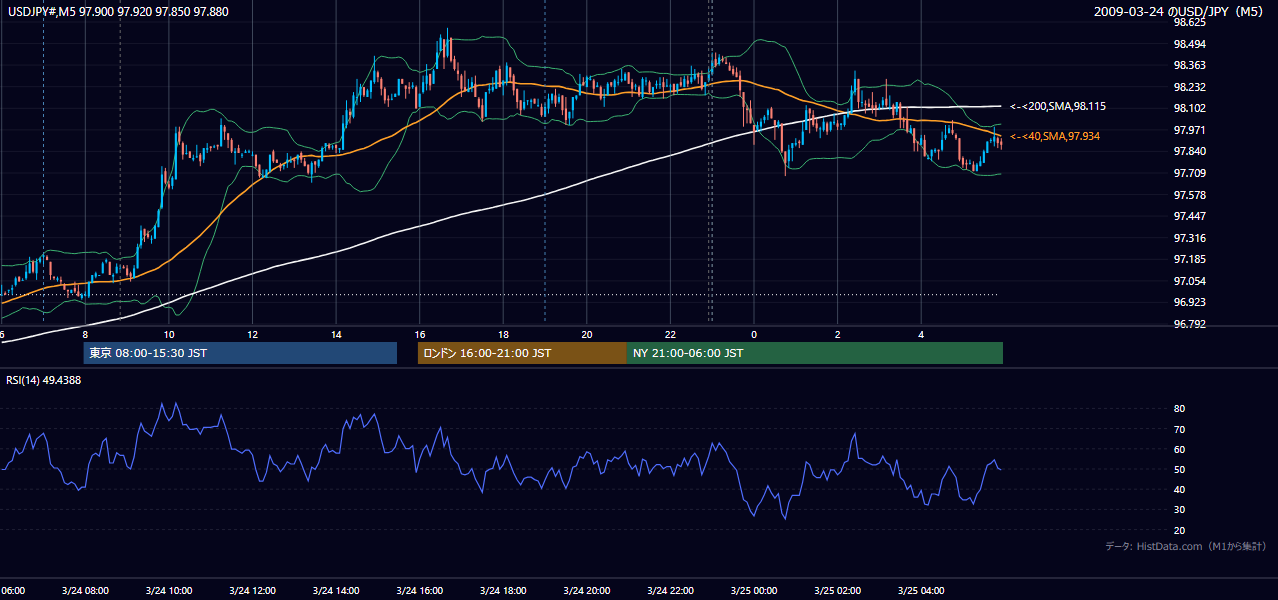Click price axis value 97.447
This screenshot has width=1278, height=600.
pos(1189,217)
